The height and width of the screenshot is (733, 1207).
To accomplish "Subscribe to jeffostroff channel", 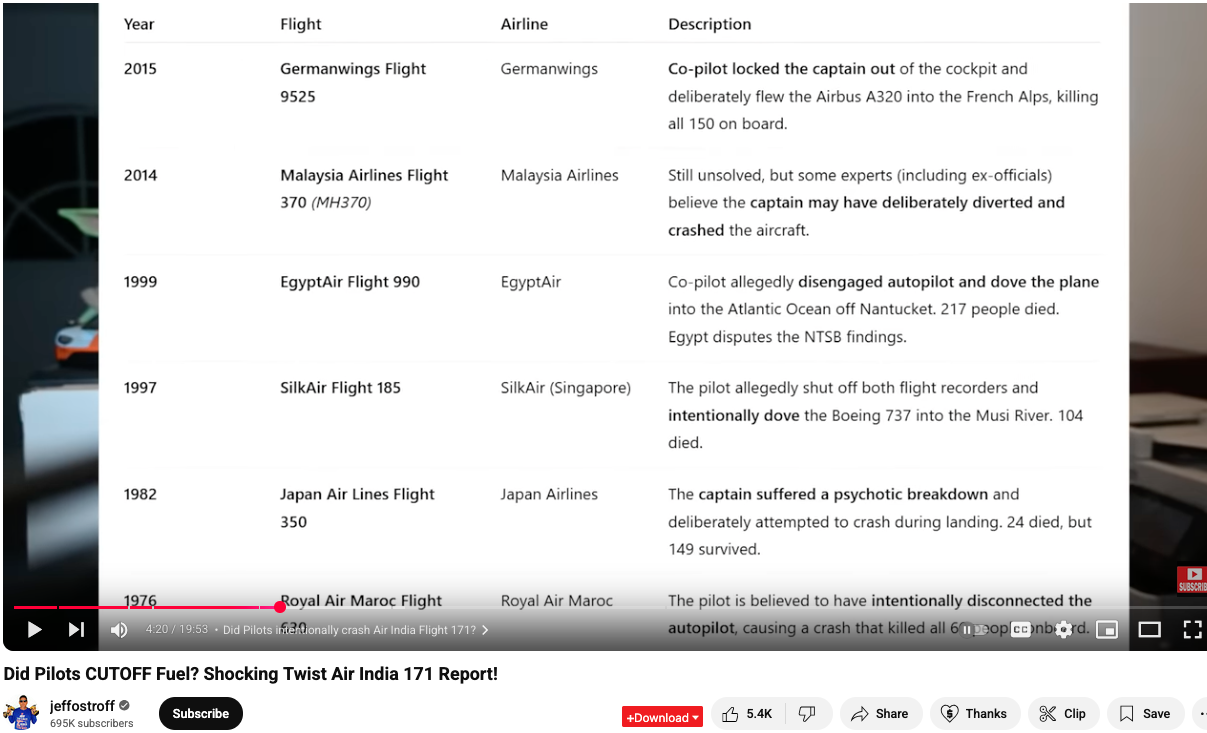I will tap(201, 714).
